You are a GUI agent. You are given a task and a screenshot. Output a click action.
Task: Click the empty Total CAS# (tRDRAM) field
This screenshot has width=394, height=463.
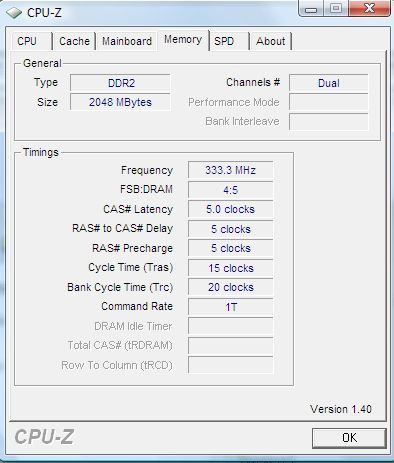click(x=231, y=346)
